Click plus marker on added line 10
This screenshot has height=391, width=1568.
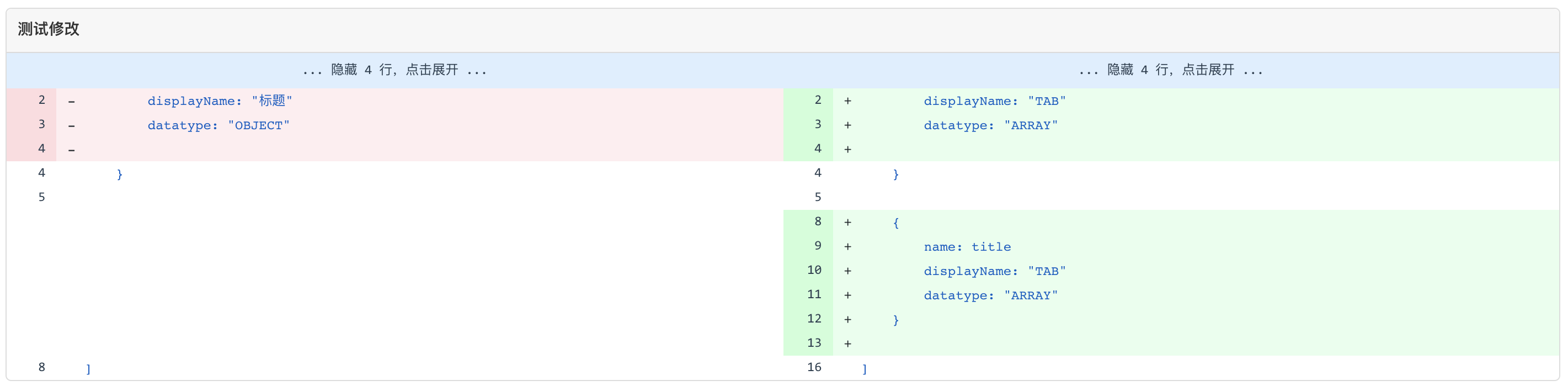point(847,271)
